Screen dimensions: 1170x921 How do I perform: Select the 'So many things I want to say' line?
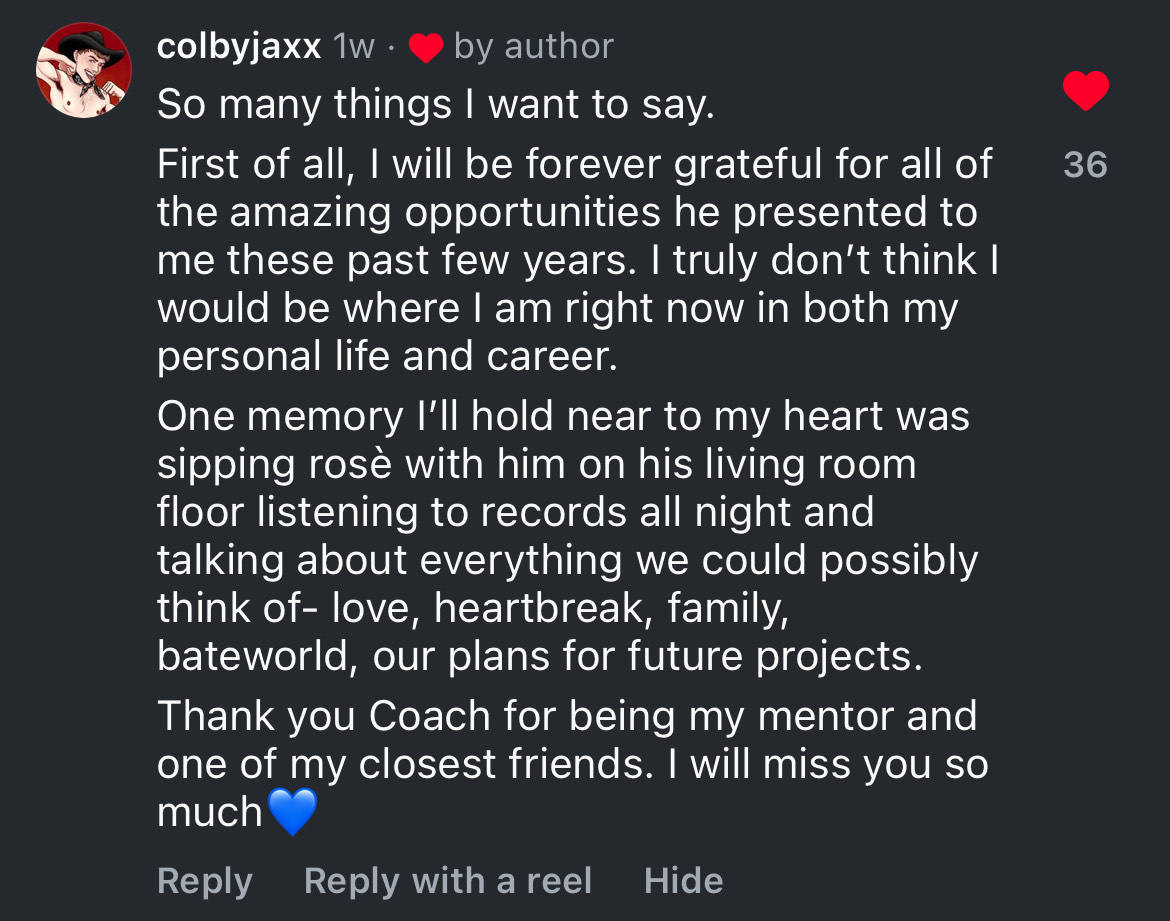(x=436, y=104)
